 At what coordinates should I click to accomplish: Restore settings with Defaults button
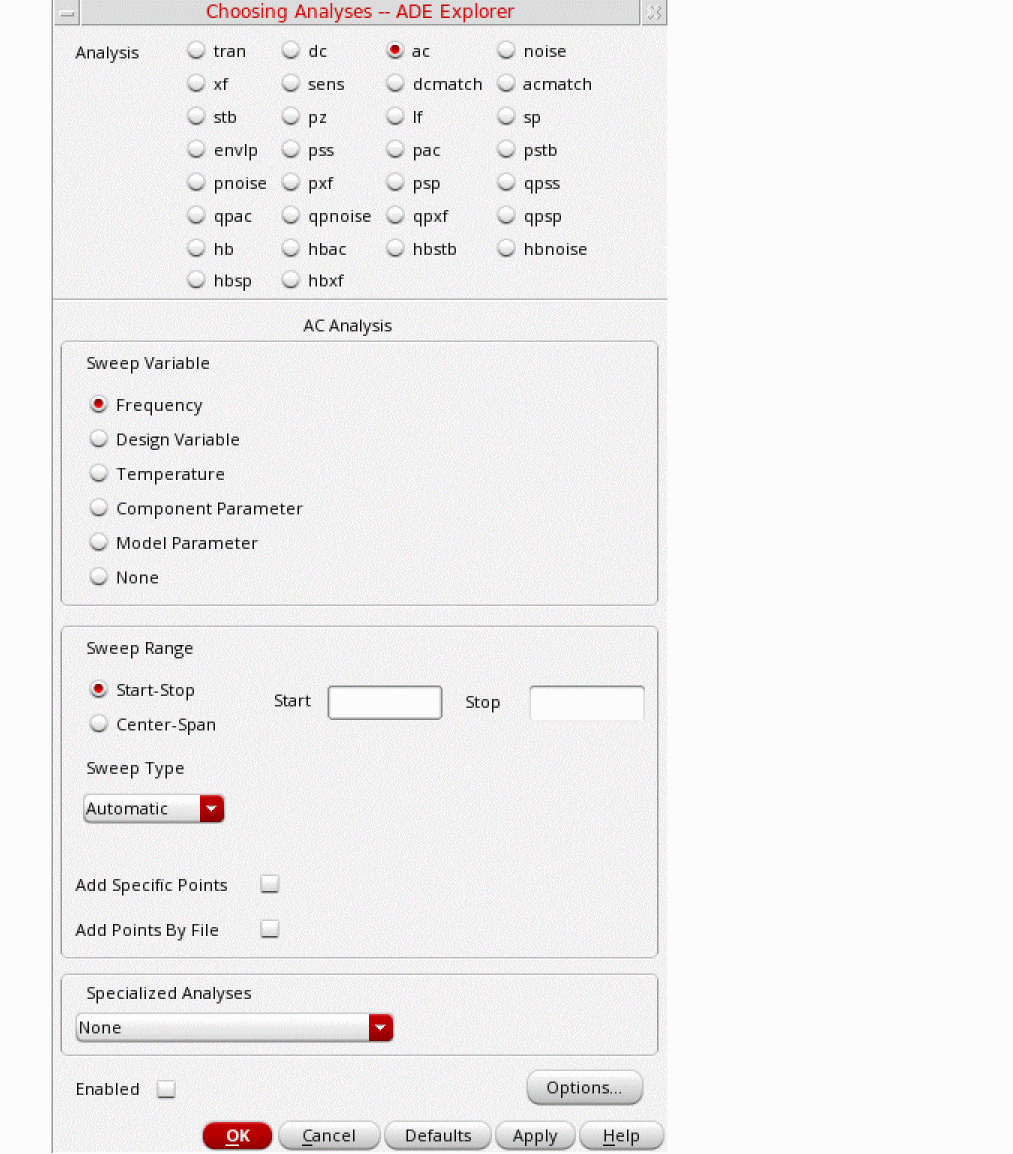pyautogui.click(x=438, y=1136)
